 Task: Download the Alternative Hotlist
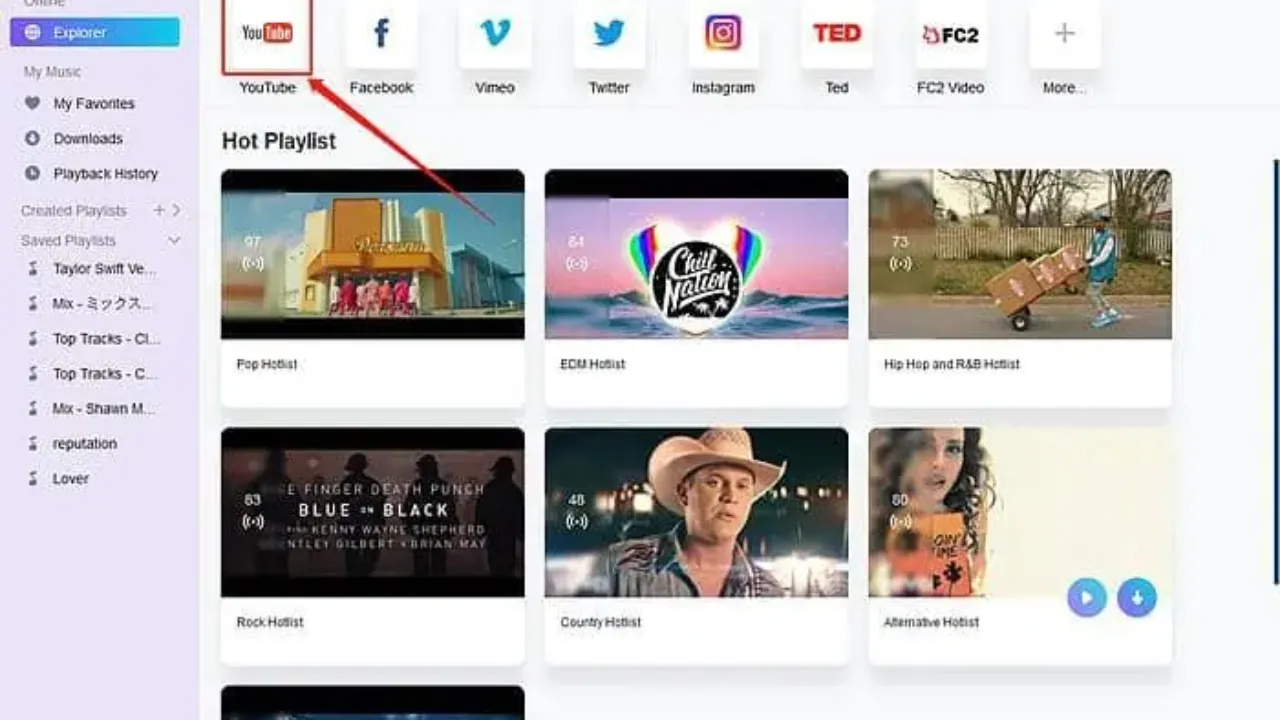click(1137, 598)
